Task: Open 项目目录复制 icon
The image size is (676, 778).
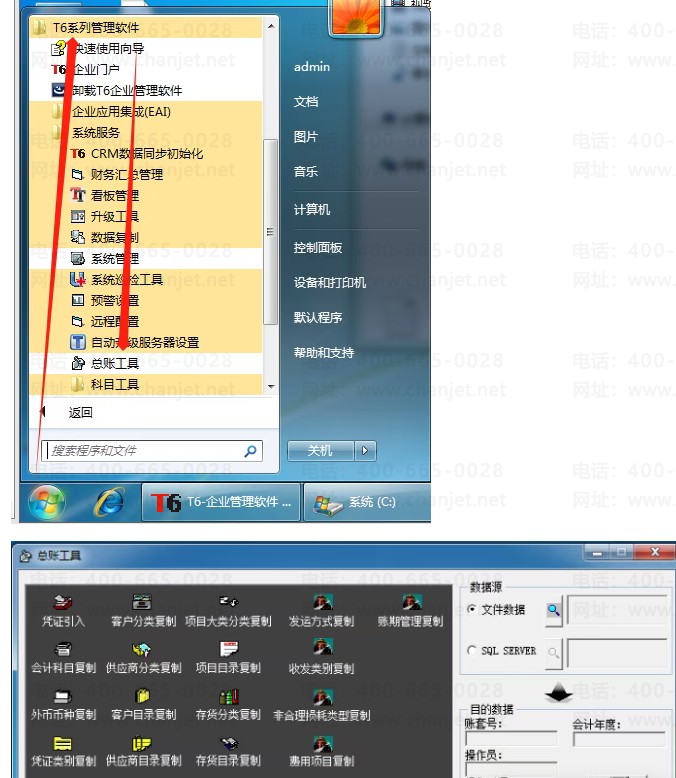Action: click(x=228, y=657)
